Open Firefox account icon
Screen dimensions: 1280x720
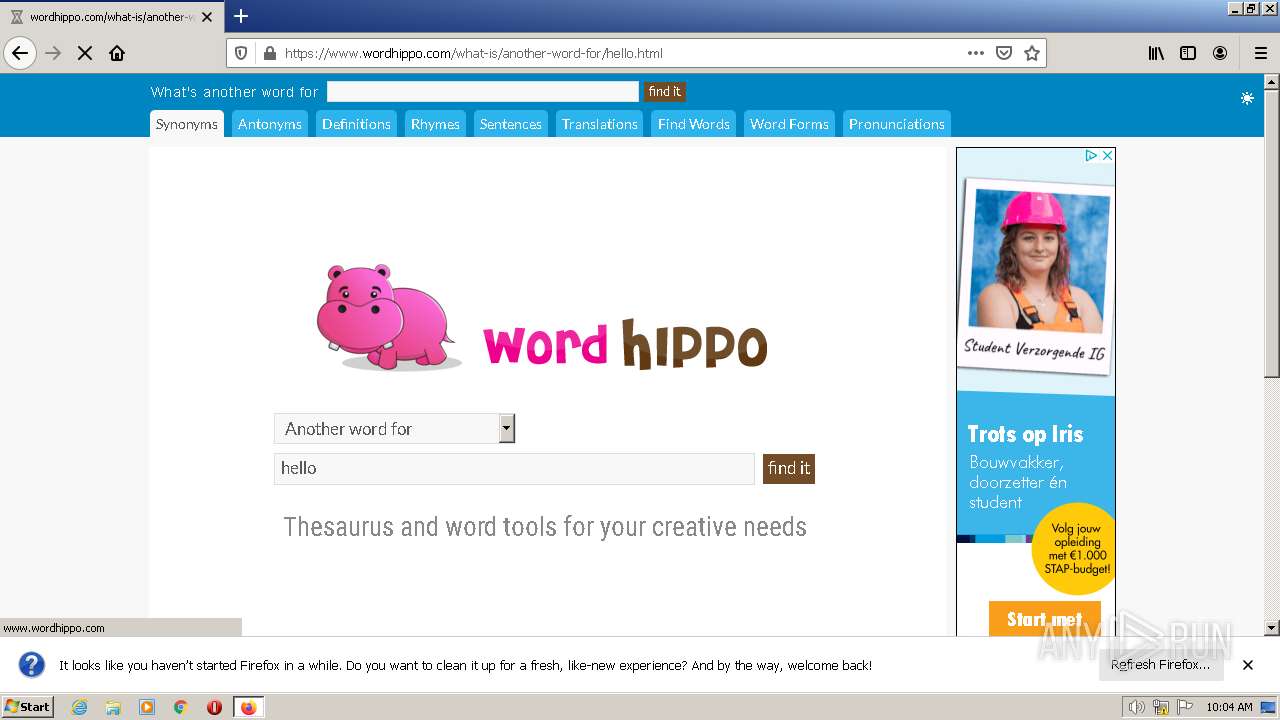(1220, 53)
